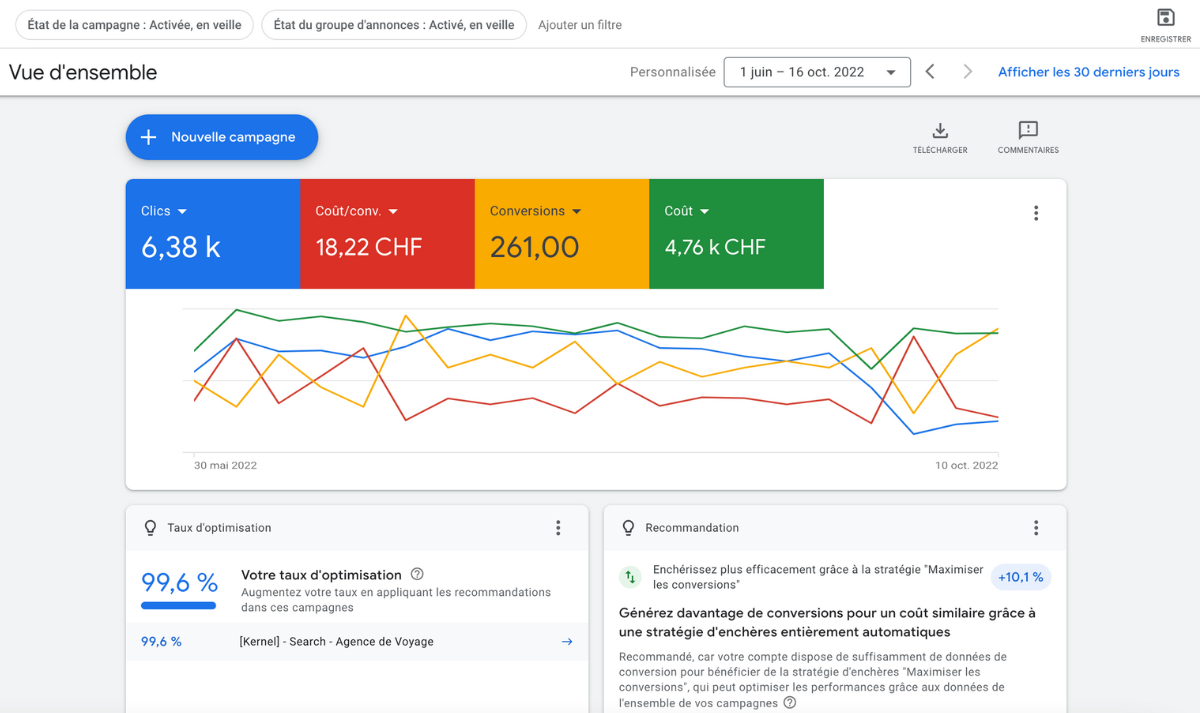Viewport: 1200px width, 713px height.
Task: Click Afficher les 30 derniers jours
Action: tap(1088, 72)
